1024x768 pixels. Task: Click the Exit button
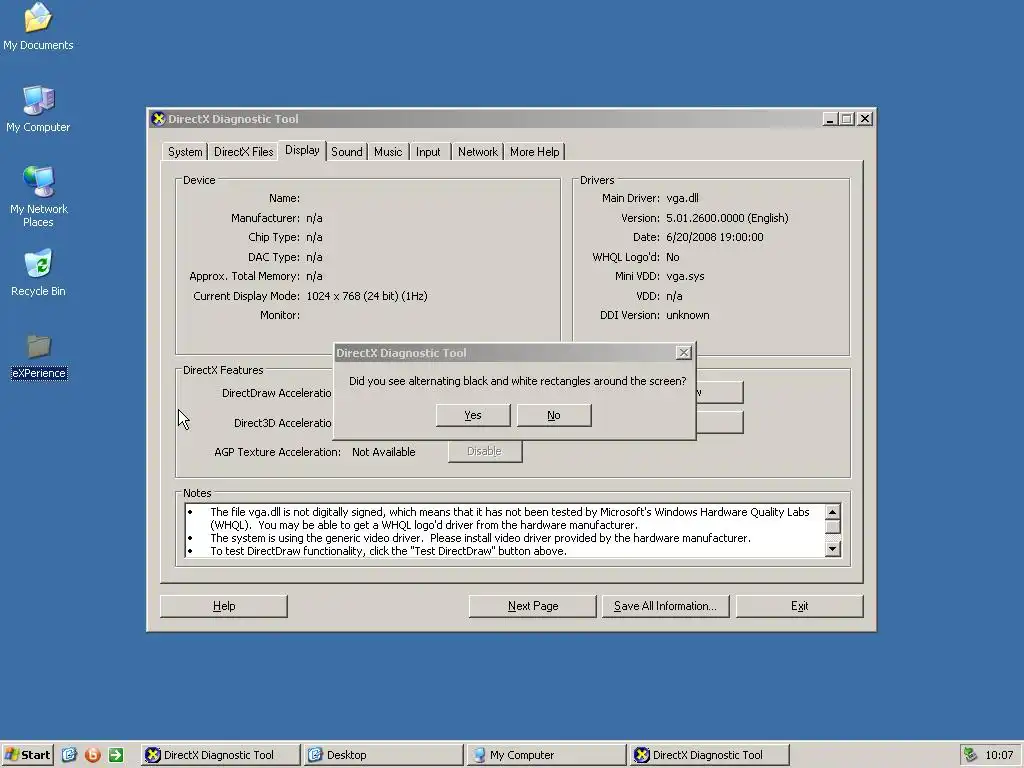pos(799,606)
